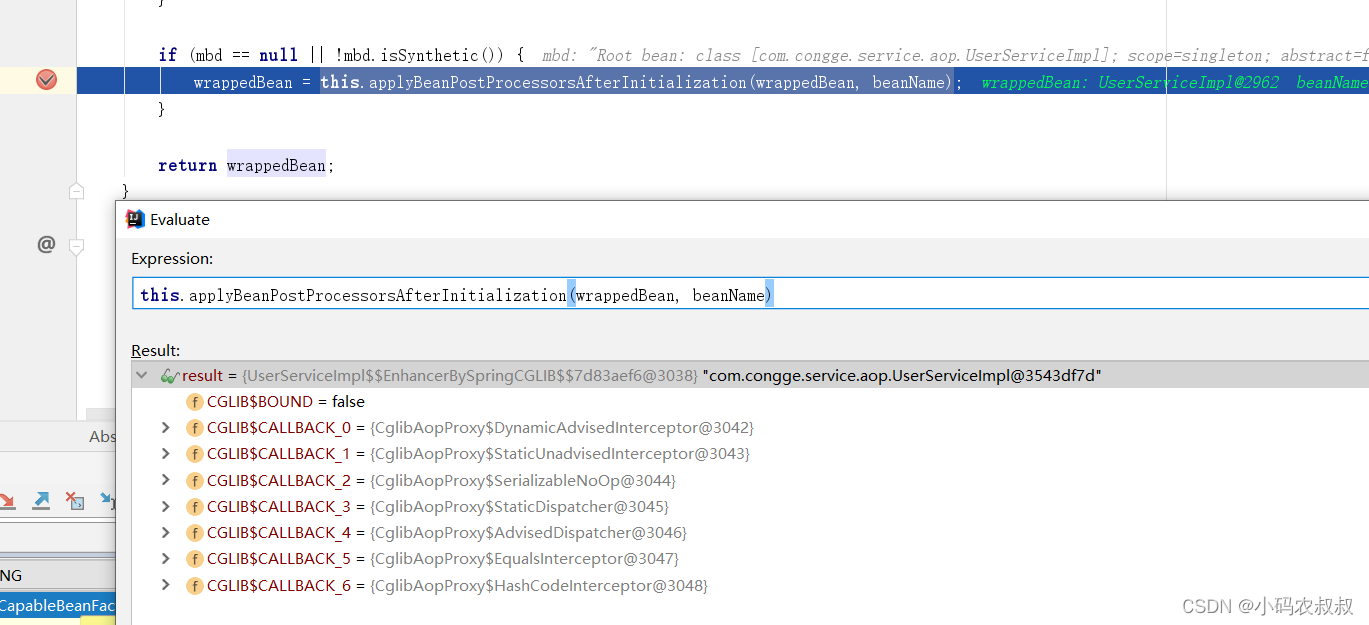The height and width of the screenshot is (625, 1369).
Task: Expand the CGLIB$CALLBACK_0 node
Action: click(x=166, y=428)
